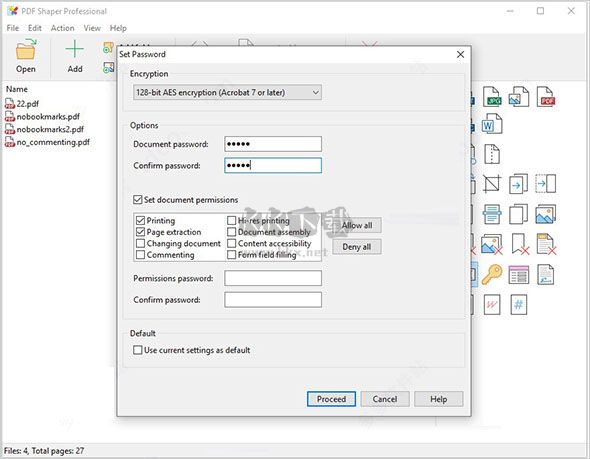Click the Allow all button
The image size is (590, 459).
(x=357, y=225)
